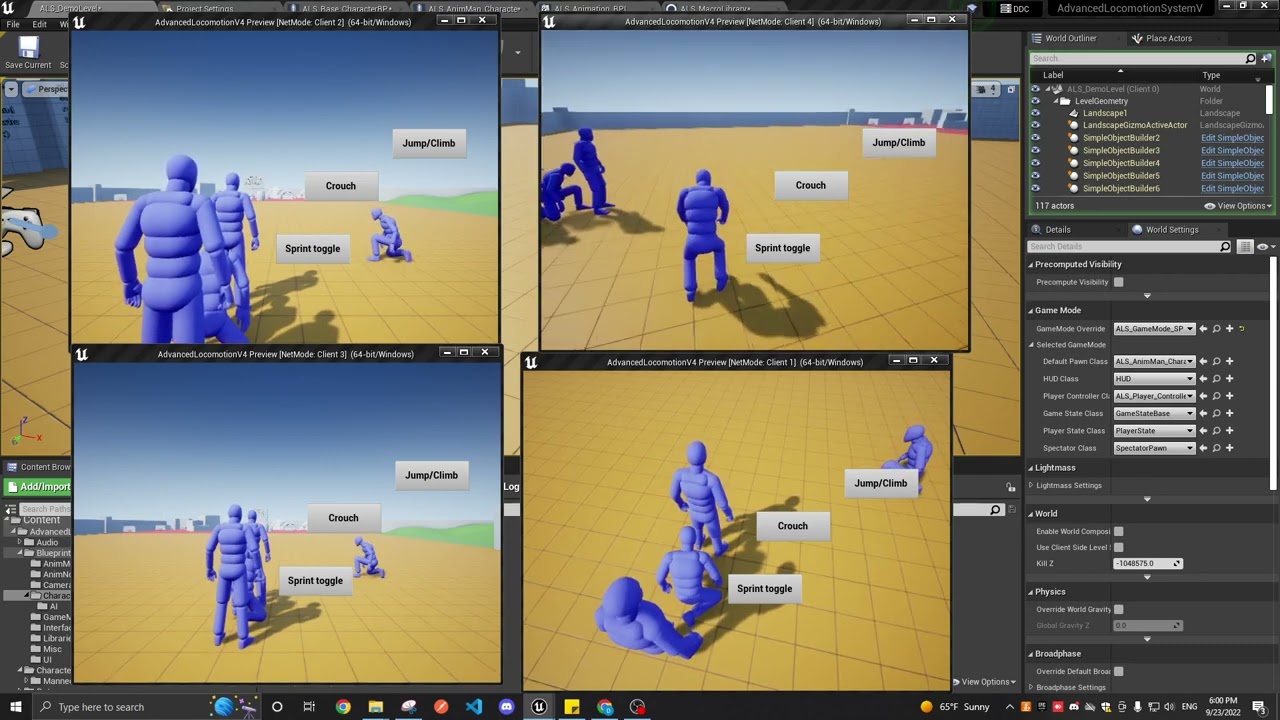Toggle Use Client Side Level checkbox
Viewport: 1280px width, 720px height.
1118,547
